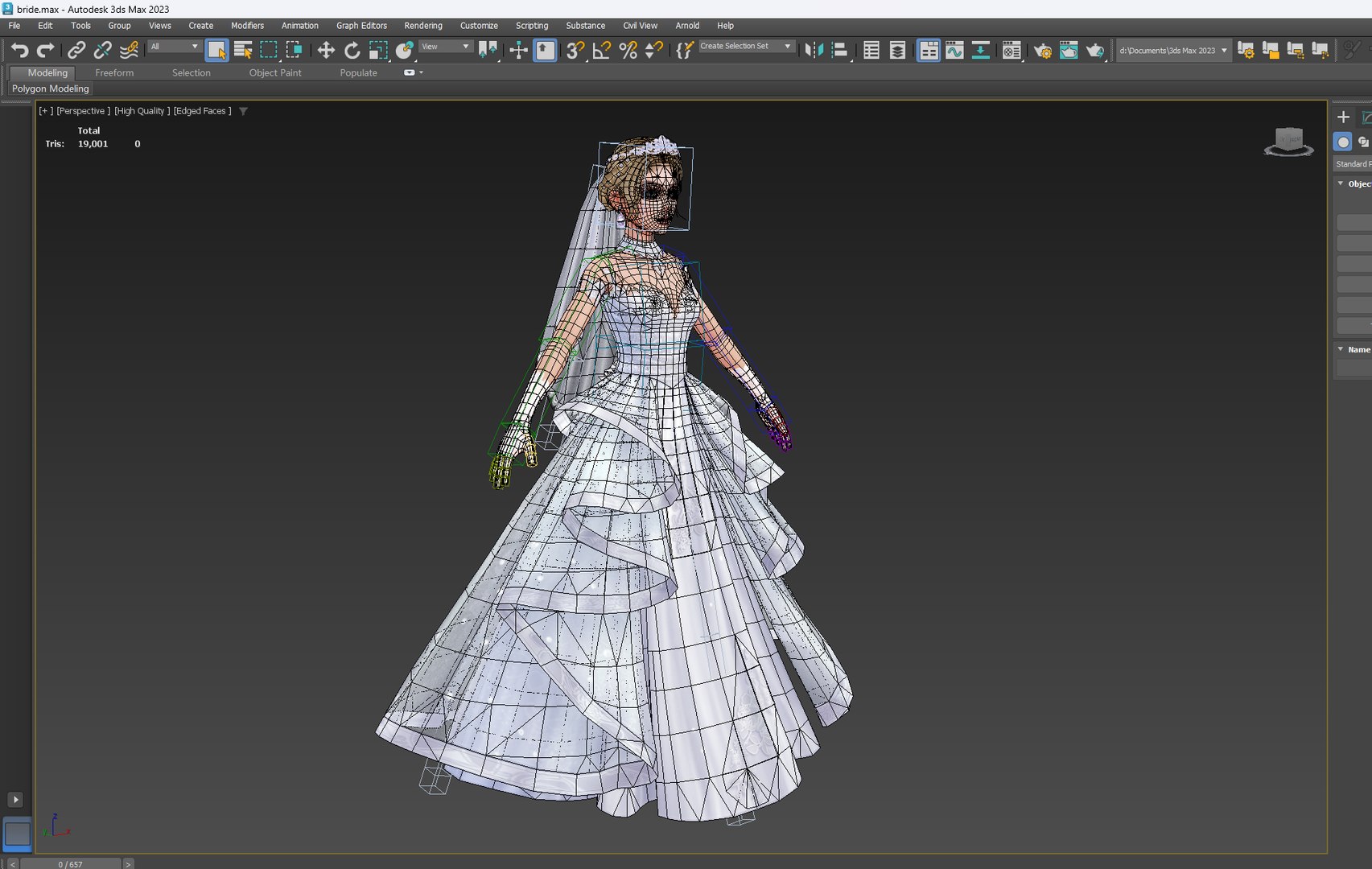This screenshot has height=869, width=1372.
Task: Activate Select and Scale tool
Action: pyautogui.click(x=378, y=51)
